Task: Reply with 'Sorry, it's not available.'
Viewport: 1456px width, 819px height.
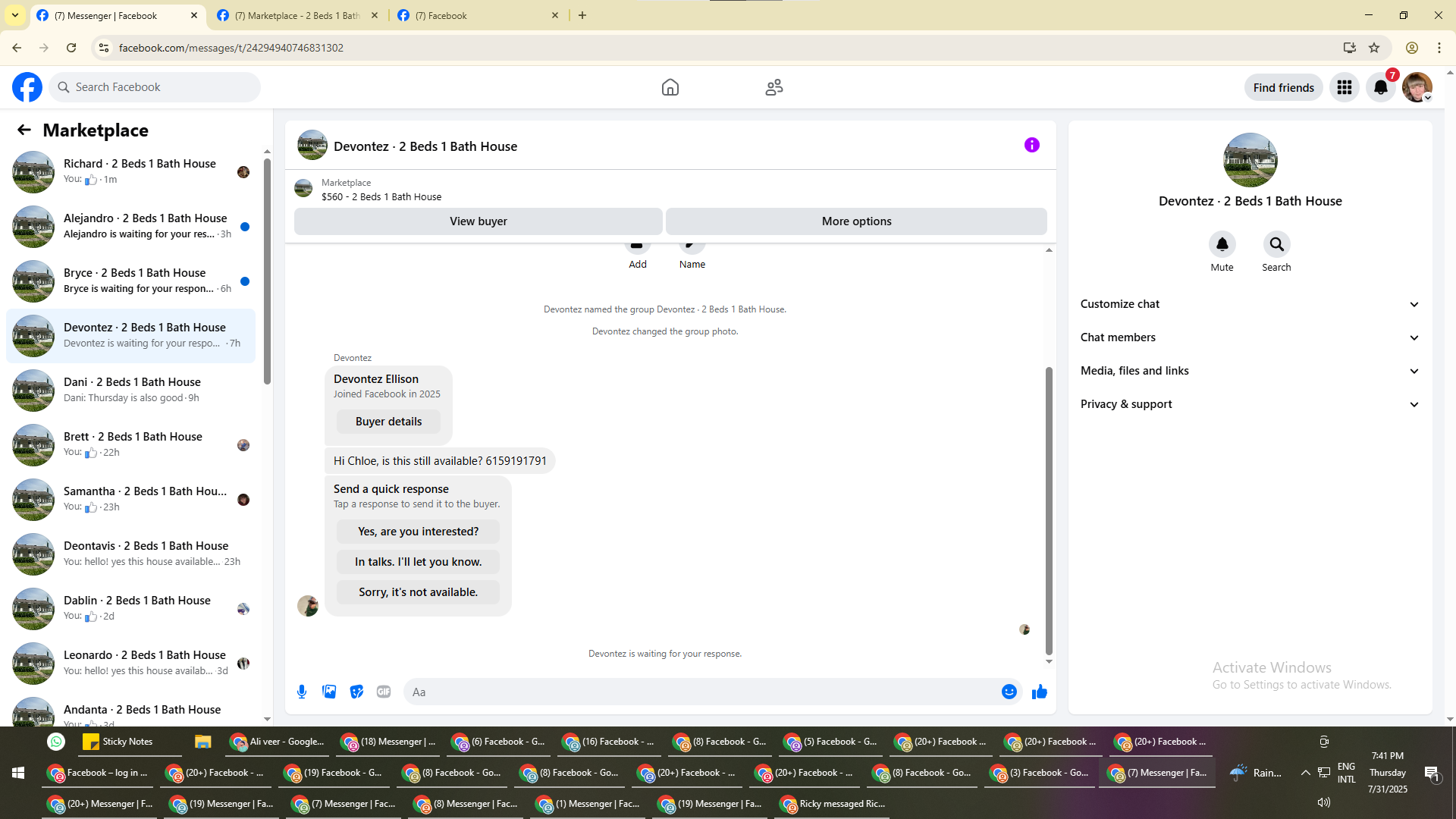Action: tap(418, 592)
